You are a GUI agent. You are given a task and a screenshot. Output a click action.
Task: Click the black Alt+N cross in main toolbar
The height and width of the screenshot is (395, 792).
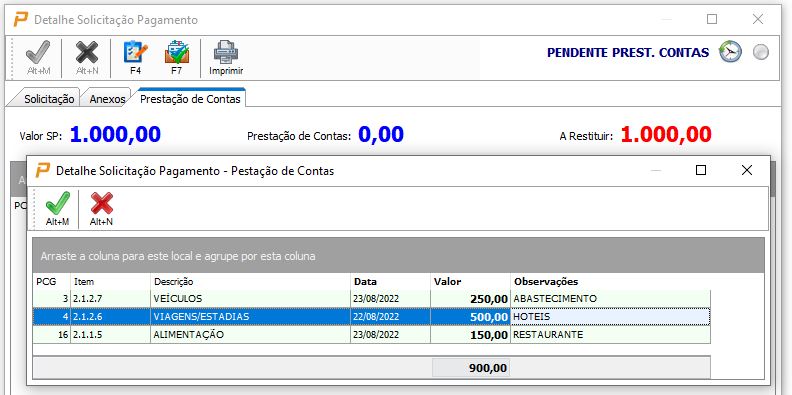pyautogui.click(x=87, y=58)
